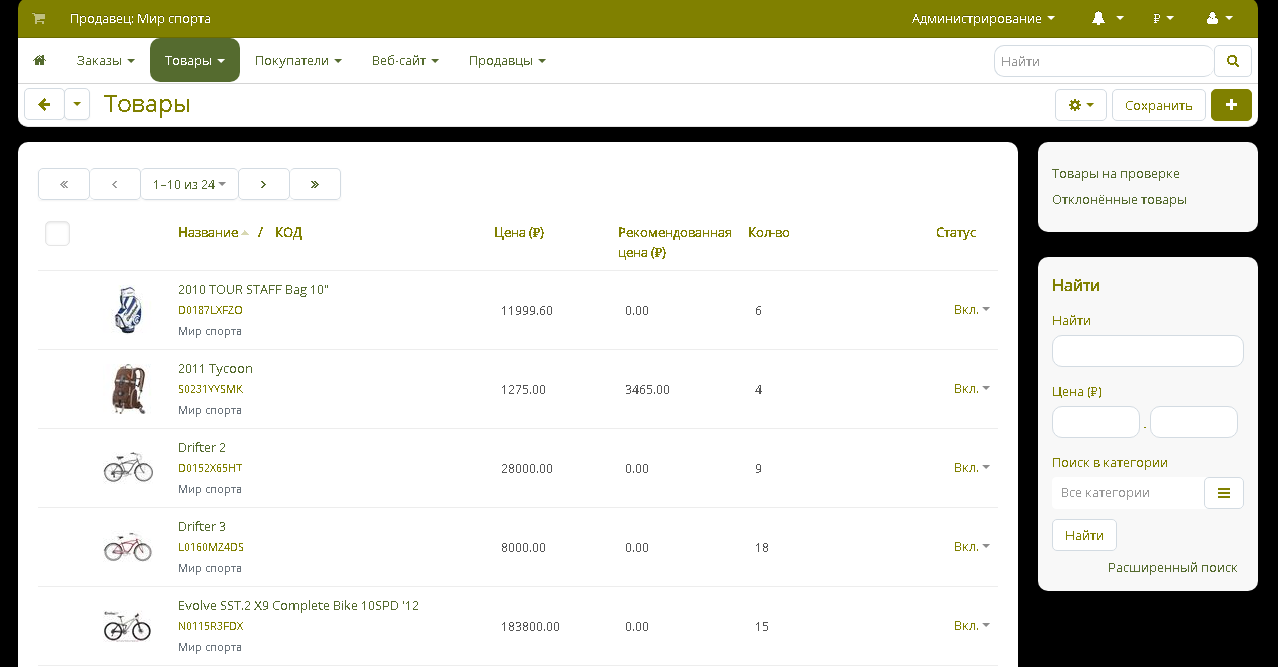This screenshot has width=1278, height=667.
Task: Sort by the КОД column header
Action: pos(288,232)
